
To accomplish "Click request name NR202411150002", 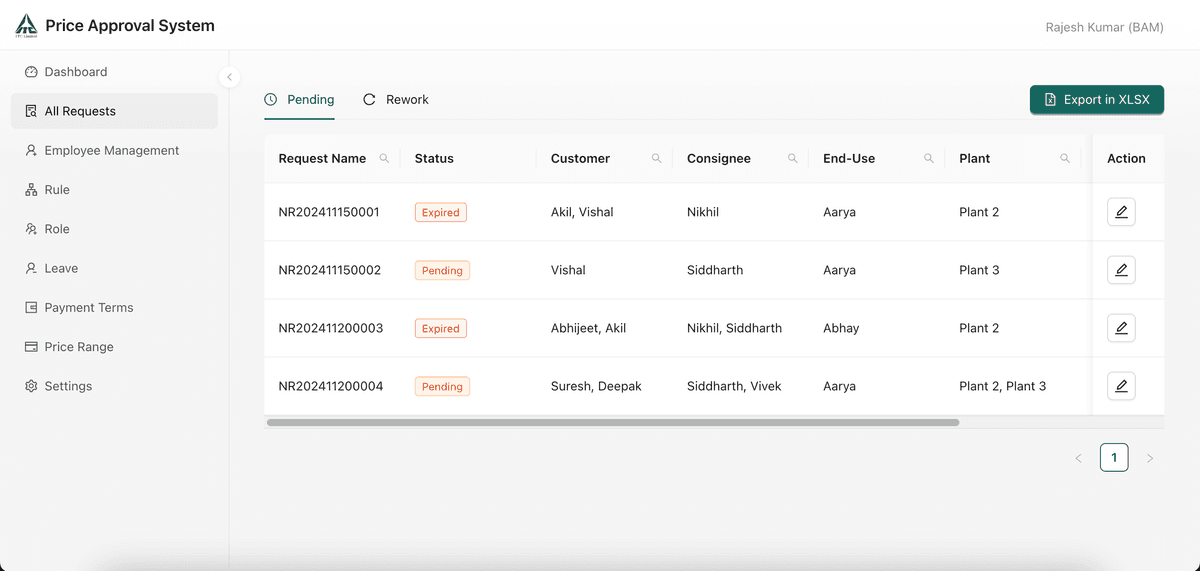I will click(x=330, y=270).
